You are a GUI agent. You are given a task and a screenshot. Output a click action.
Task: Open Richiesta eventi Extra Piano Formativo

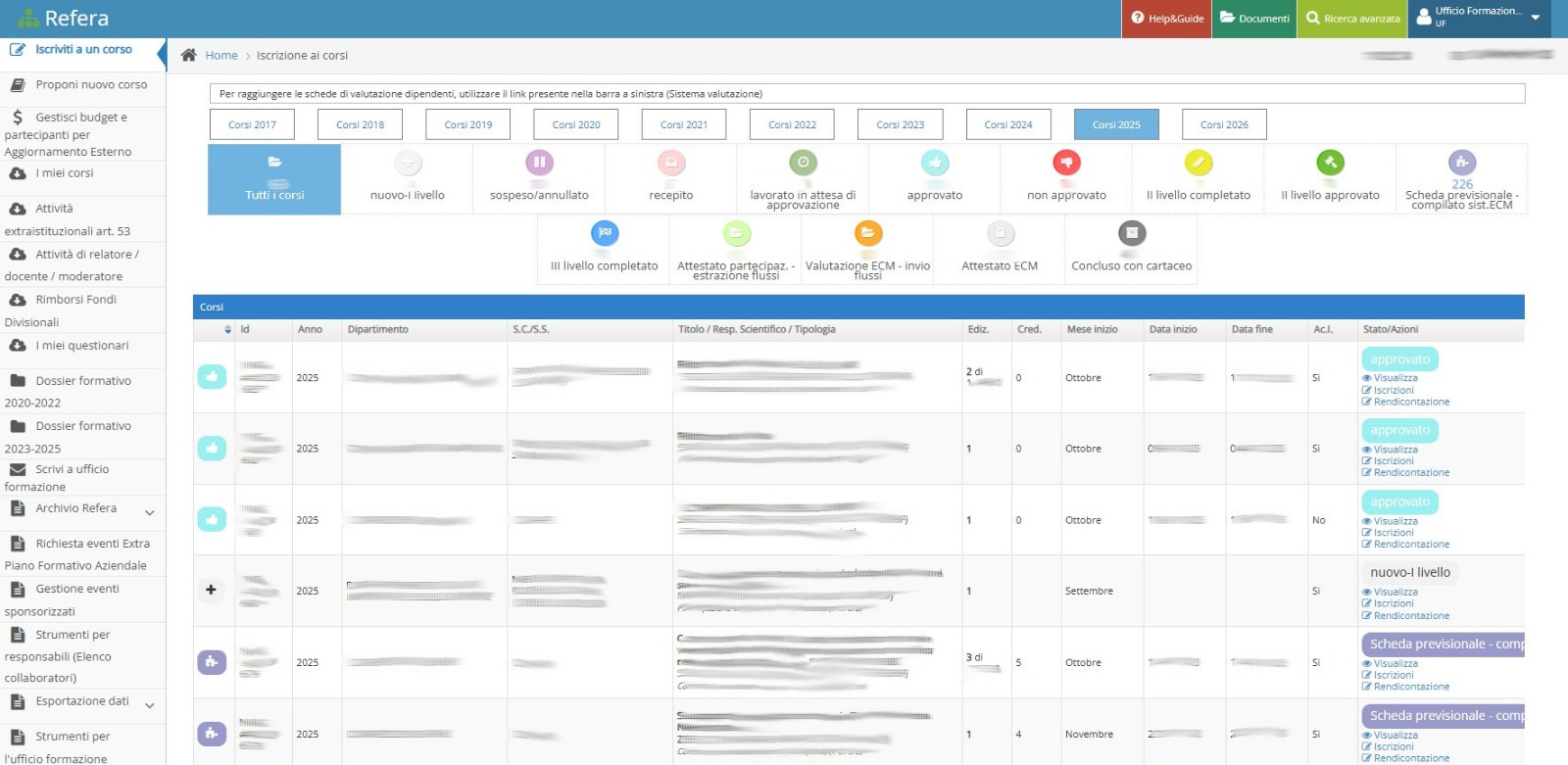point(82,554)
